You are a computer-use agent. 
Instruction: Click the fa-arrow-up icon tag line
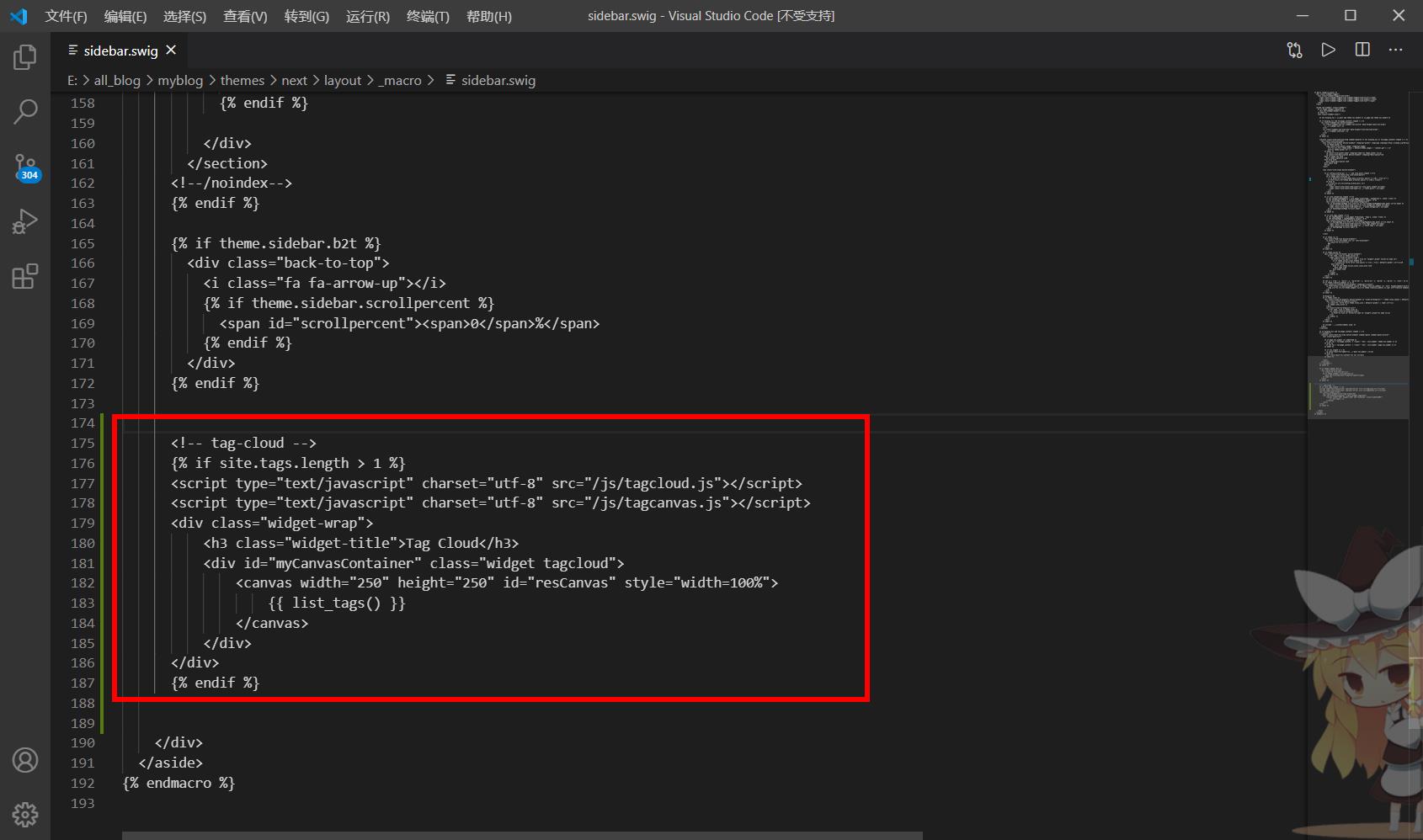tap(324, 283)
